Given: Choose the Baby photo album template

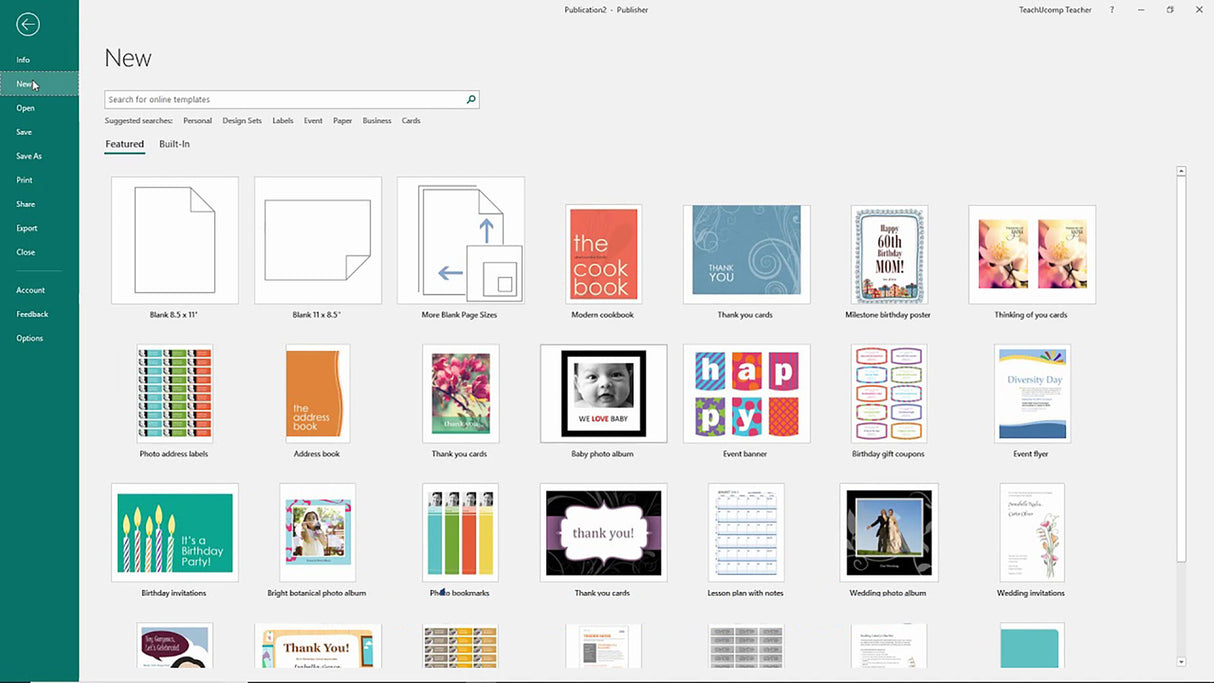Looking at the screenshot, I should [603, 393].
